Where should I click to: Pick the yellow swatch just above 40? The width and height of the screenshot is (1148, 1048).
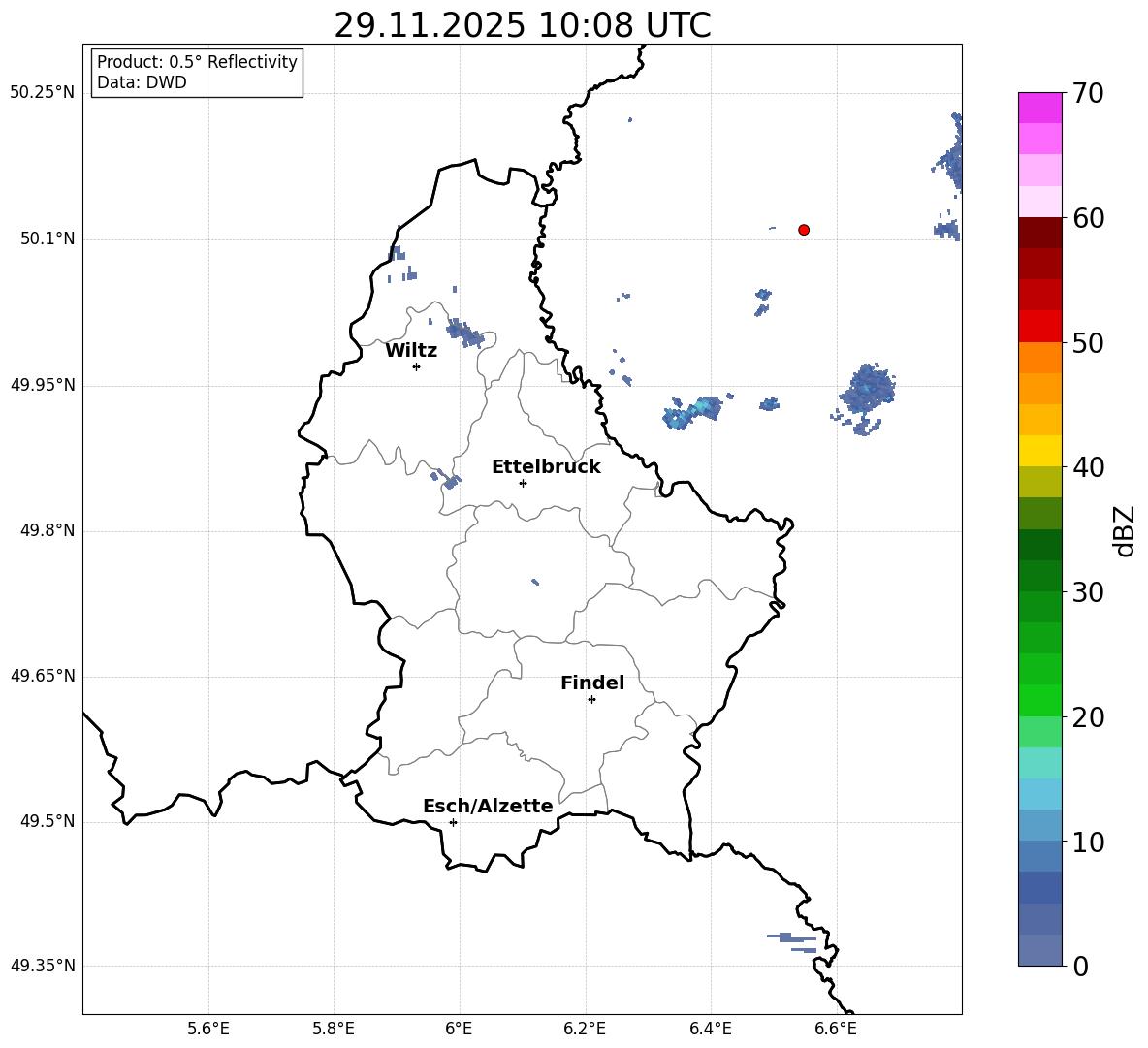click(1039, 451)
